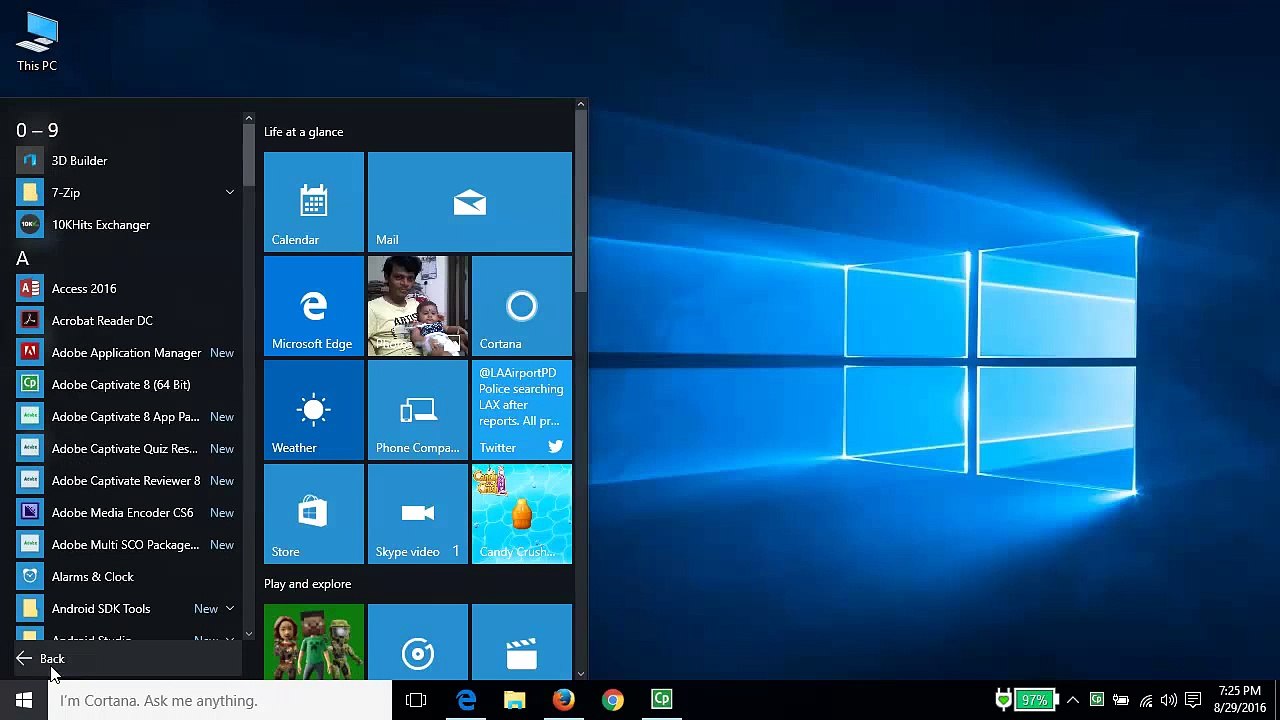Screen dimensions: 1280x720
Task: Open Task View on the taskbar
Action: click(x=416, y=700)
